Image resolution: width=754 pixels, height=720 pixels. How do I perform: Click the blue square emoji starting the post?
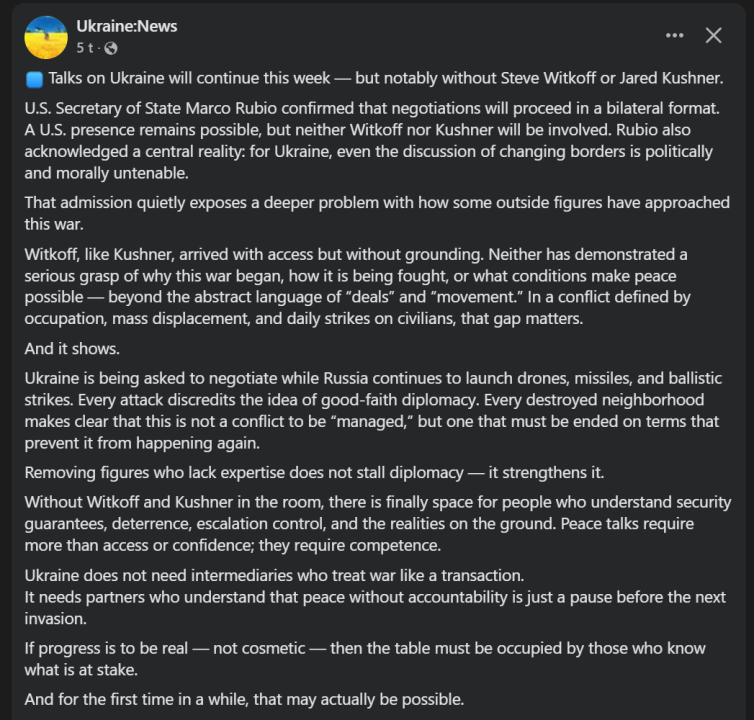coord(33,79)
